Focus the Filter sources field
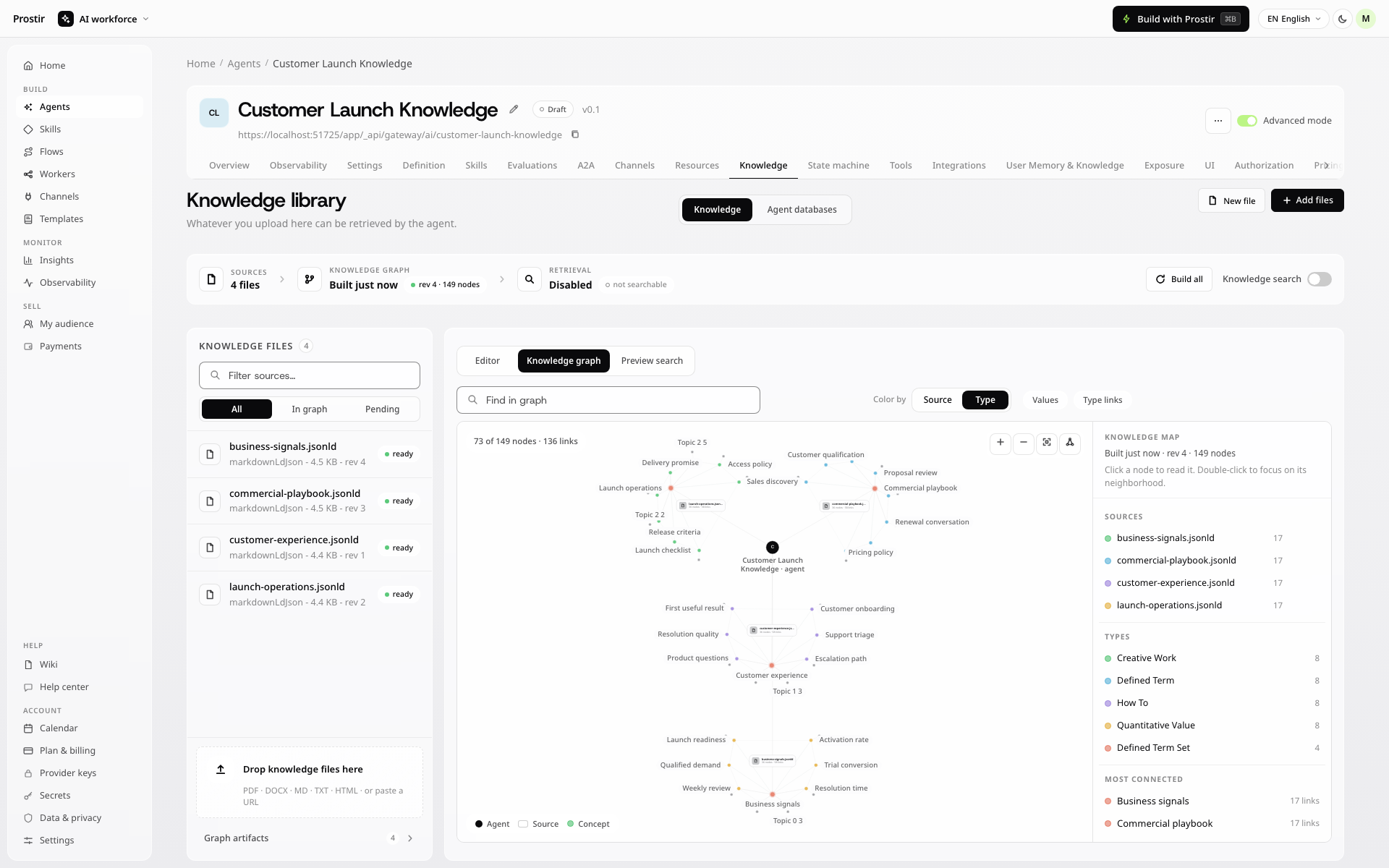This screenshot has height=868, width=1389. [310, 375]
